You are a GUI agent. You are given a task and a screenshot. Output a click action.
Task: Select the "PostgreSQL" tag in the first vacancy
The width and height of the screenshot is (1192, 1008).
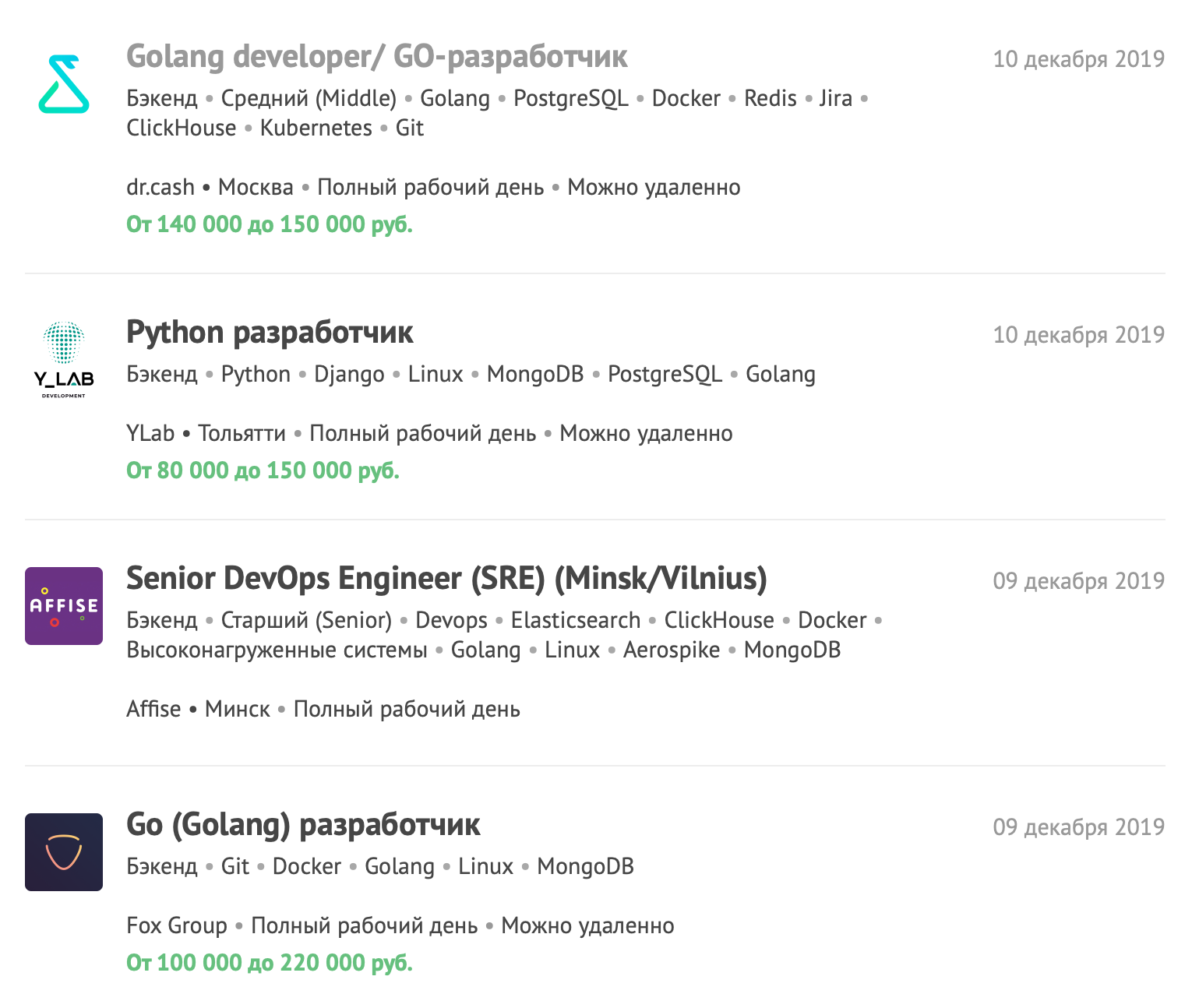pos(570,98)
